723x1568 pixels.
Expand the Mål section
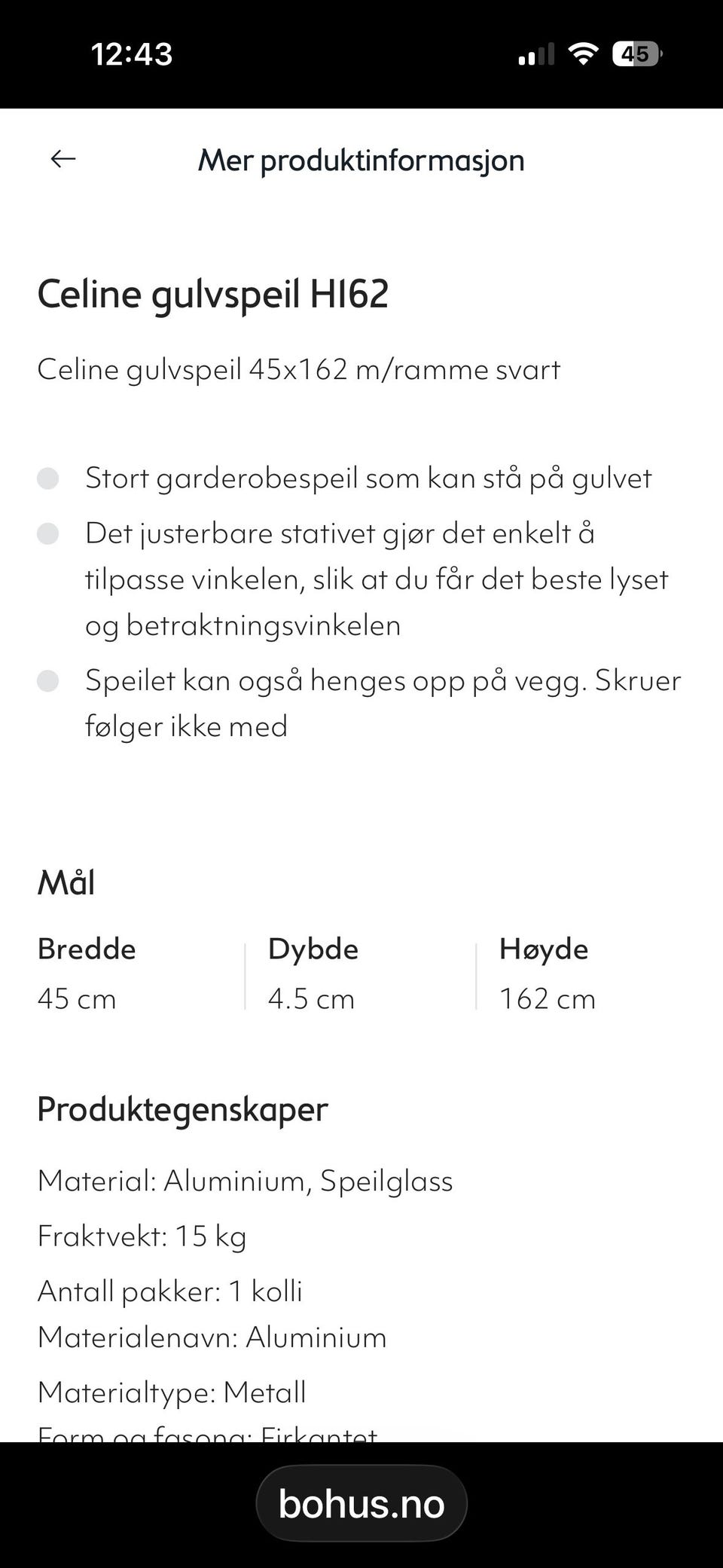pyautogui.click(x=66, y=882)
